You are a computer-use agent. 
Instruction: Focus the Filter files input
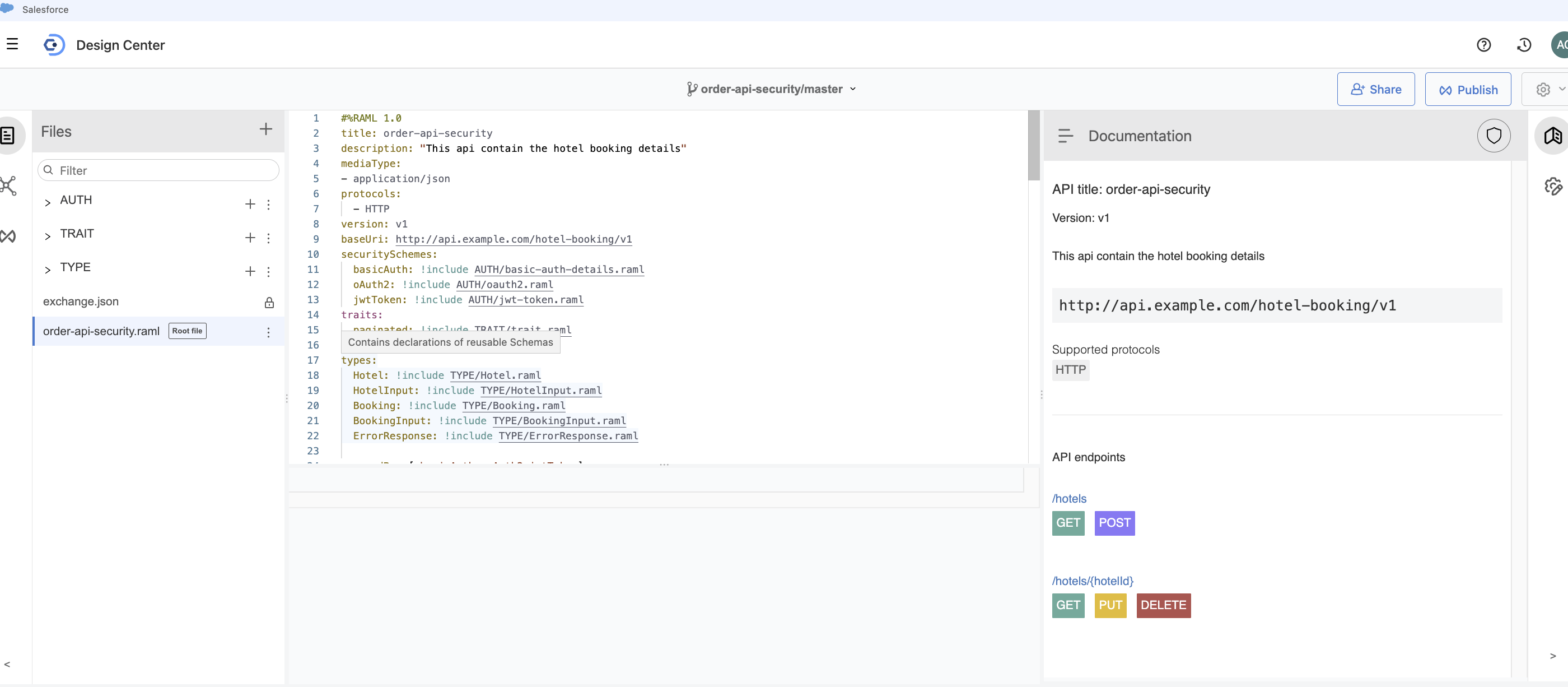tap(158, 170)
